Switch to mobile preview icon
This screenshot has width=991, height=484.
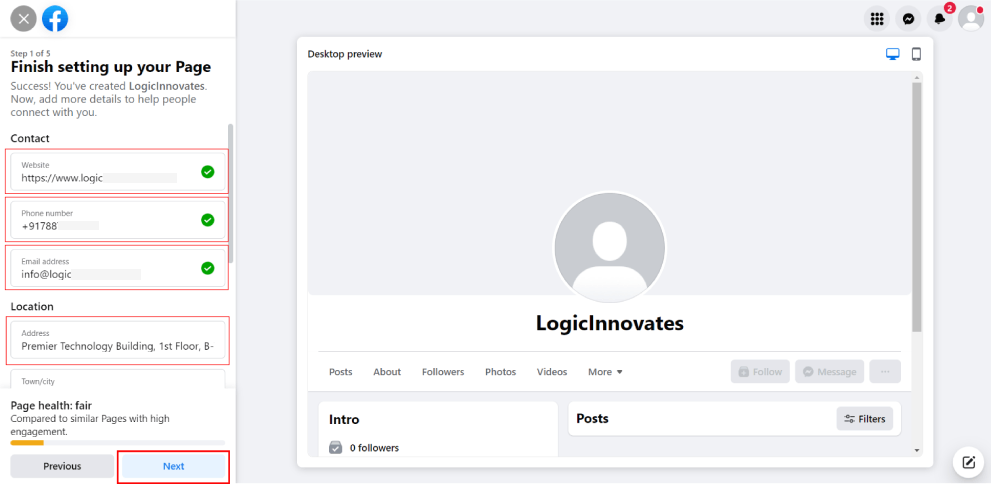(x=916, y=54)
